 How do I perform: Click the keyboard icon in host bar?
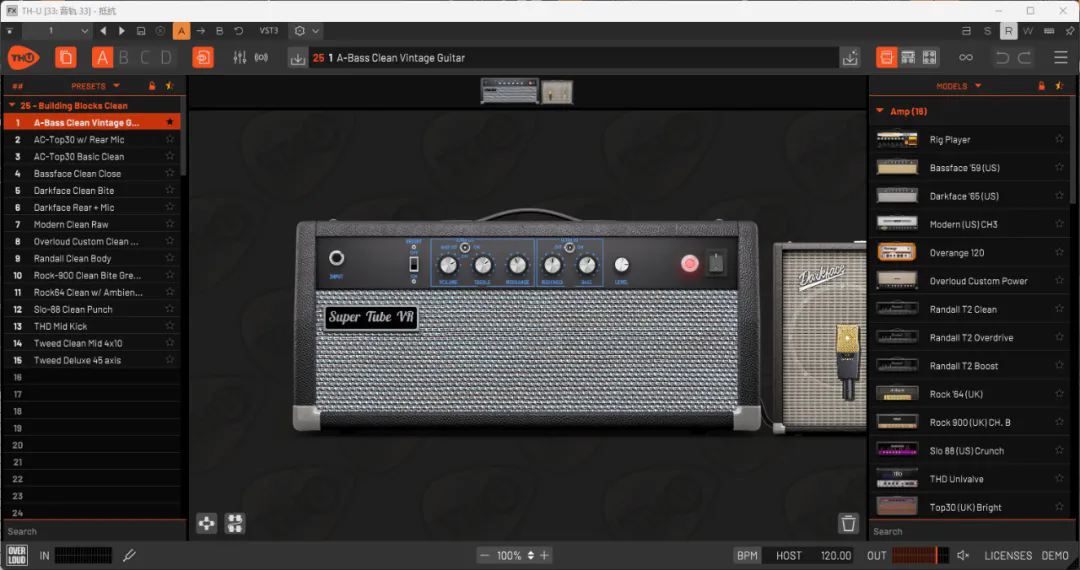[x=1049, y=31]
